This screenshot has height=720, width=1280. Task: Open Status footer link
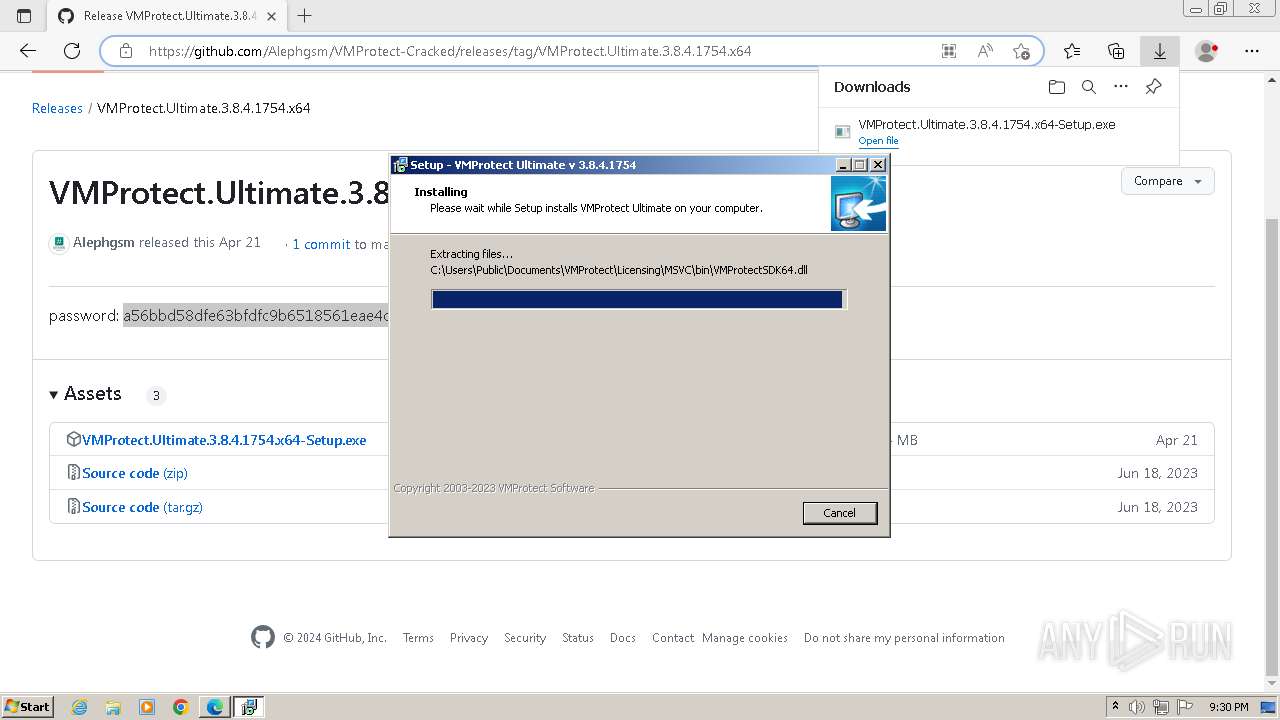click(578, 638)
